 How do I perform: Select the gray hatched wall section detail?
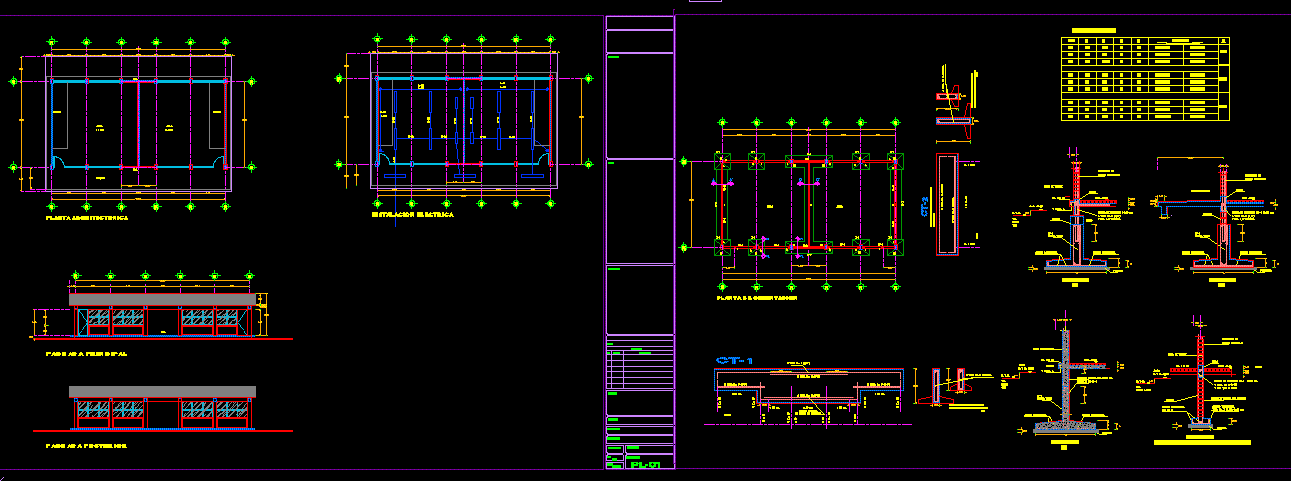[1064, 385]
